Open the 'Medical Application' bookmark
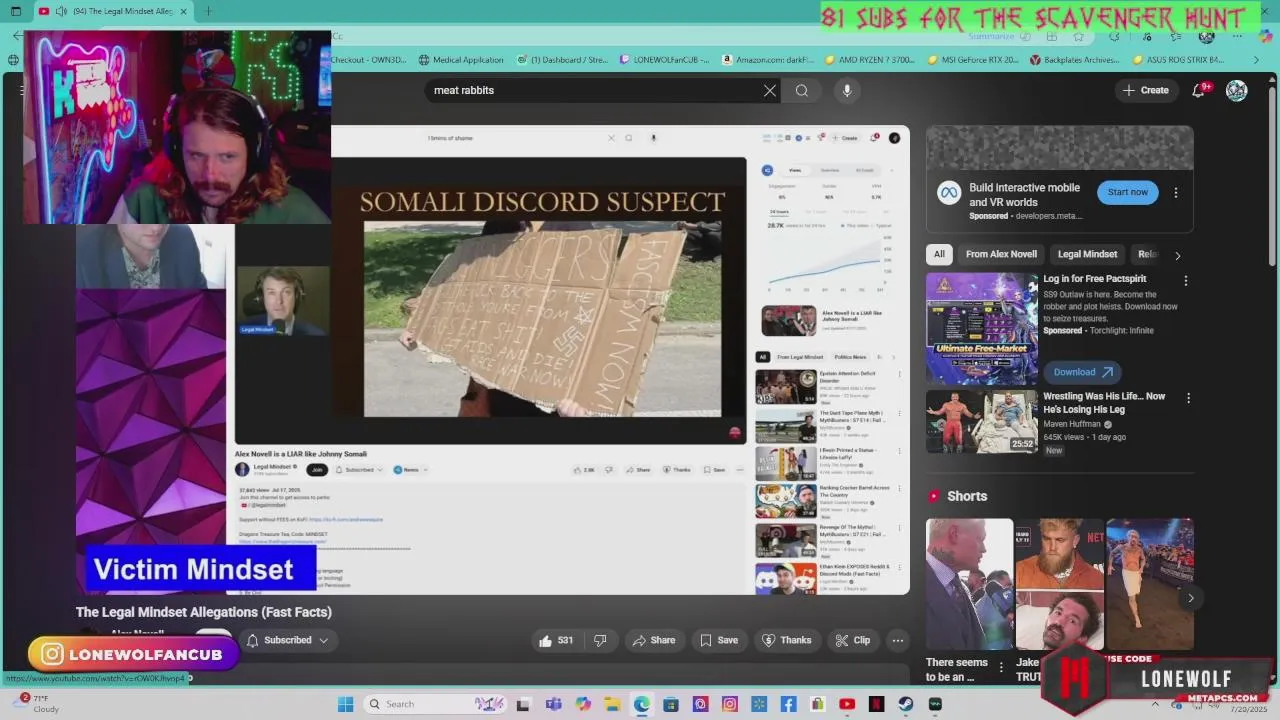 (x=461, y=60)
